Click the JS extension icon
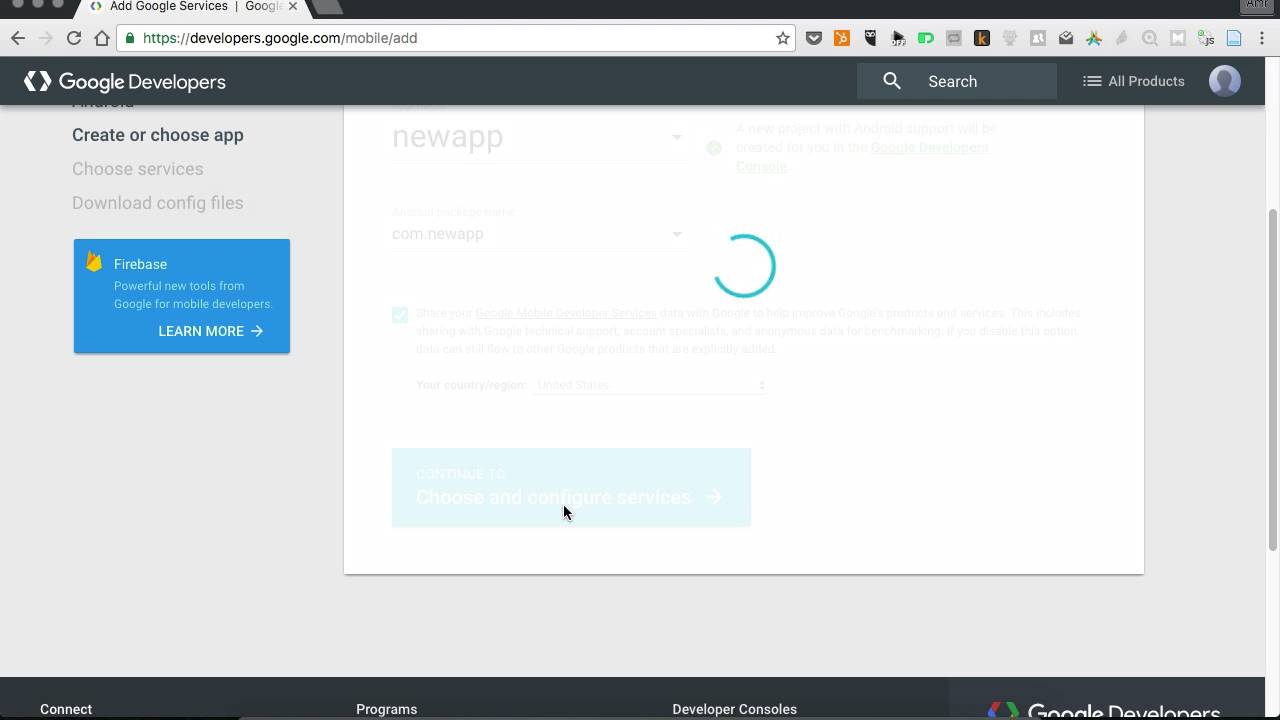Screen dimensions: 1280x720 [1206, 38]
